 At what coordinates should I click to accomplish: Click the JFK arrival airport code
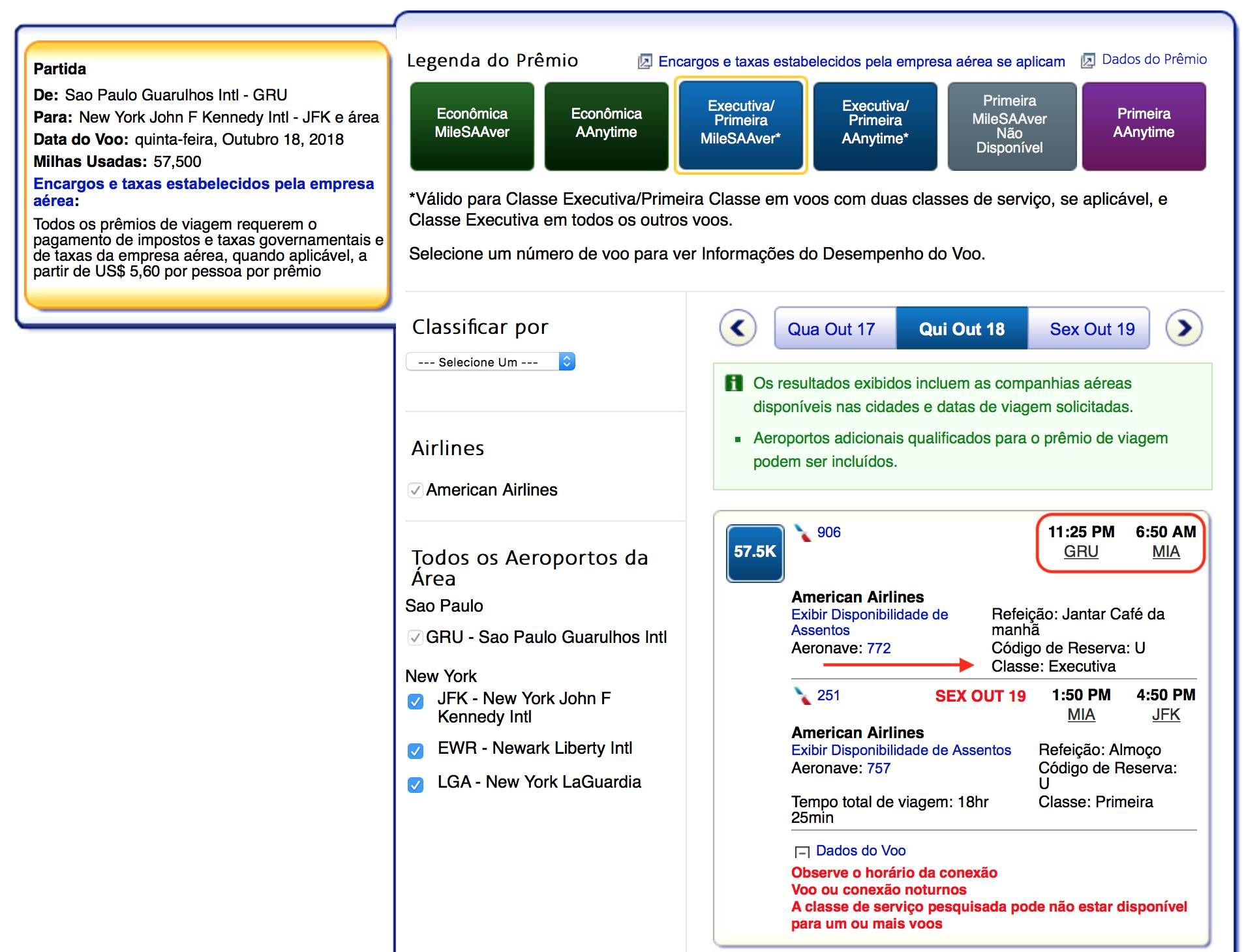(1166, 715)
